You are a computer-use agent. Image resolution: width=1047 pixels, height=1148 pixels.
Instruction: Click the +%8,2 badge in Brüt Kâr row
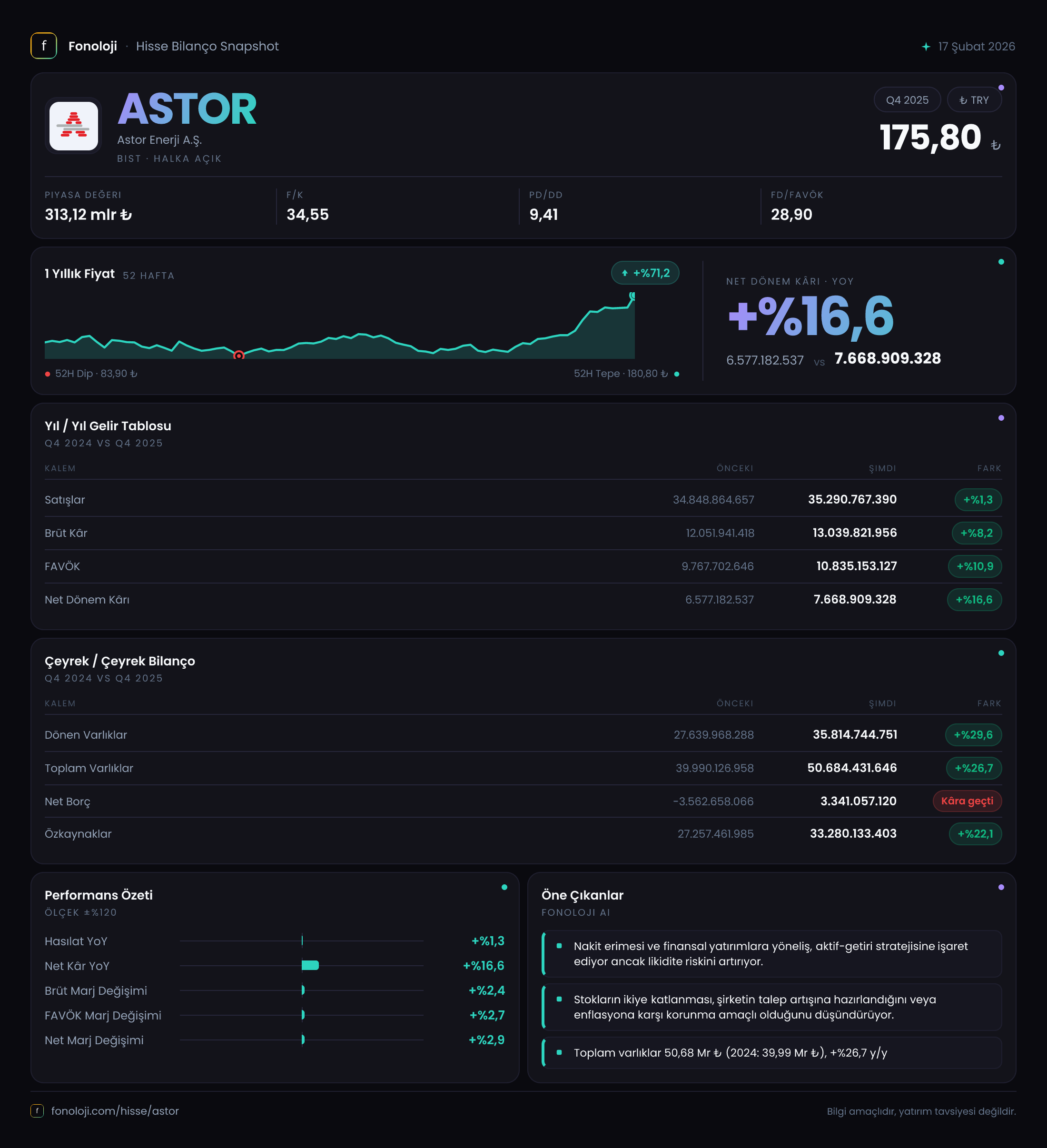977,533
